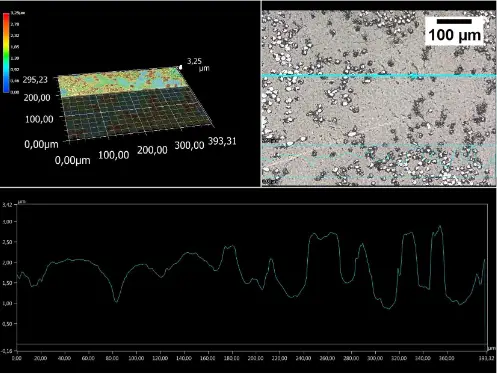Screen dimensions: 497x374
Task: Select the 295,23 axis value in 3D view
Action: coord(35,80)
